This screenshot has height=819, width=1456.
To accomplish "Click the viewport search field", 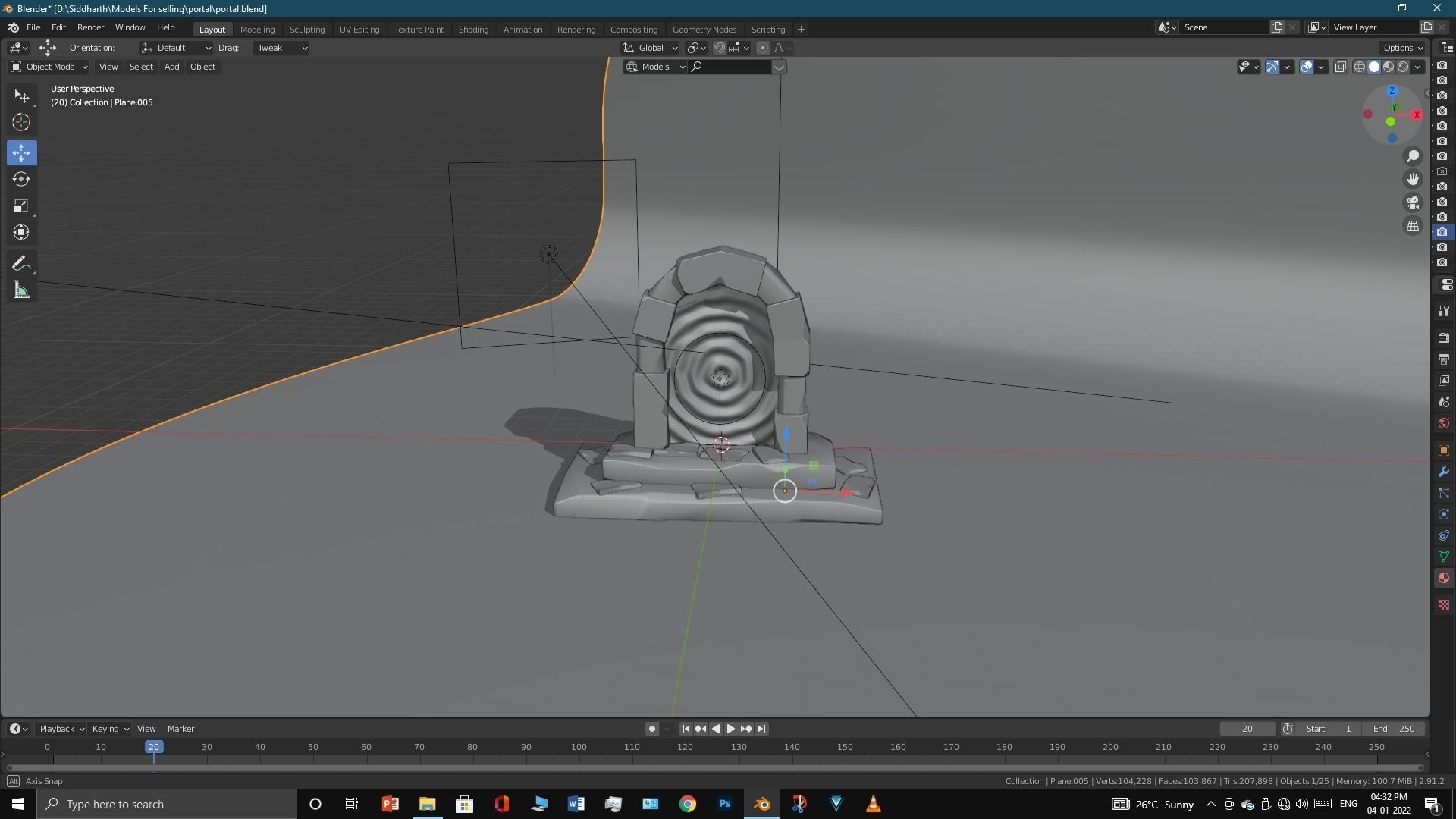I will [x=730, y=67].
